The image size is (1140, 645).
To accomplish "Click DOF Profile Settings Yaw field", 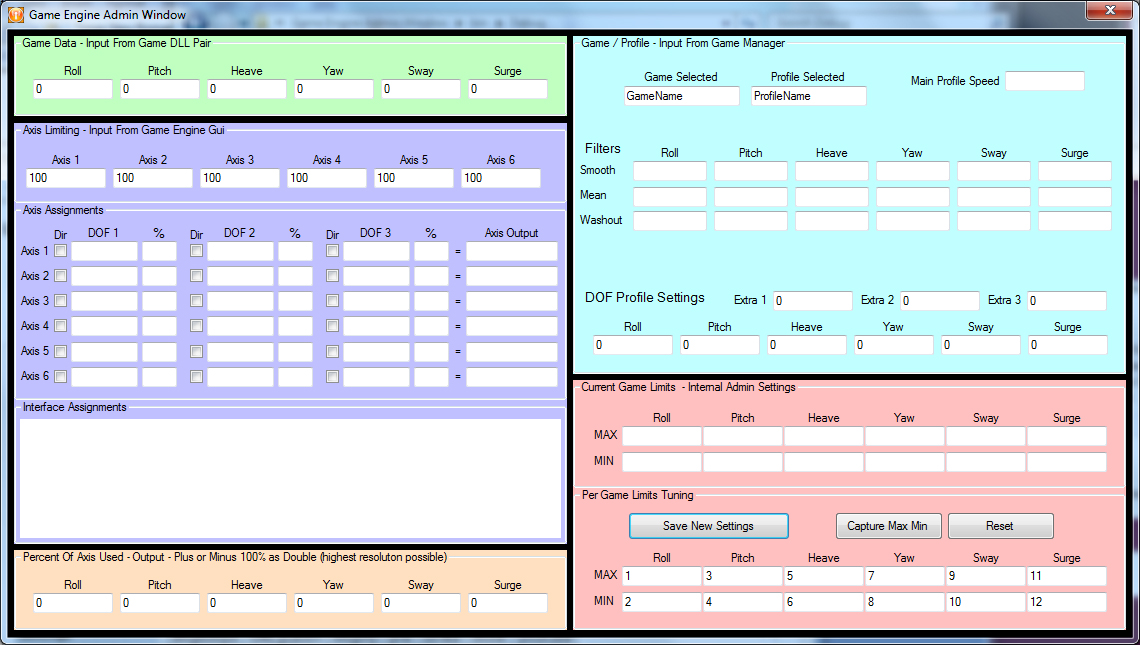I will coord(894,345).
